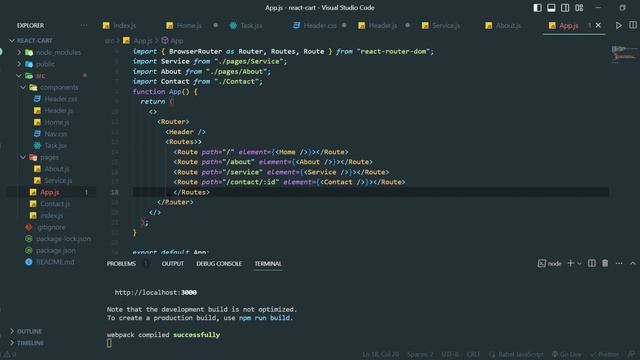
Task: Toggle the secondary side bar layout icon
Action: [x=565, y=8]
